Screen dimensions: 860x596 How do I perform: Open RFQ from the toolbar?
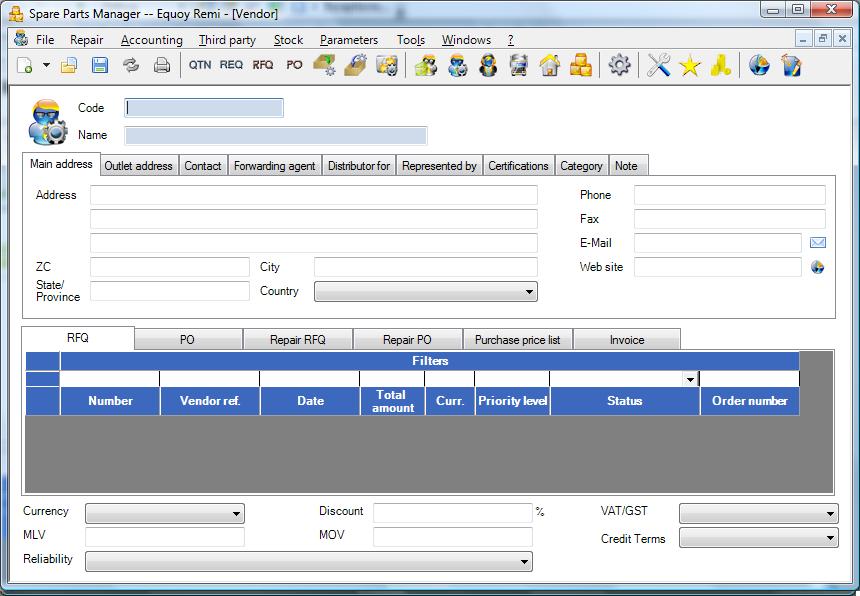pyautogui.click(x=263, y=65)
